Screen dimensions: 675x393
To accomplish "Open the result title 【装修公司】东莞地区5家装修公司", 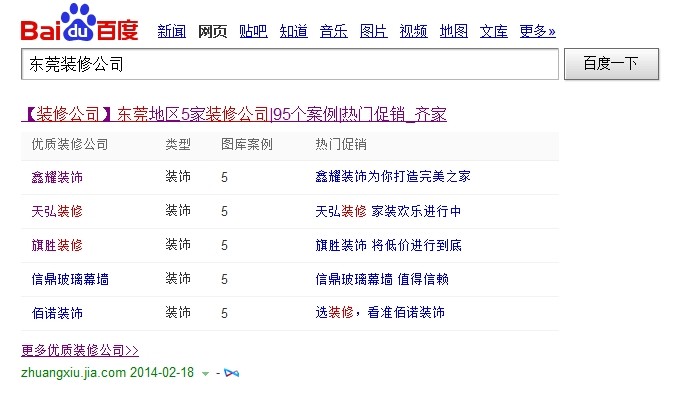I will 234,114.
